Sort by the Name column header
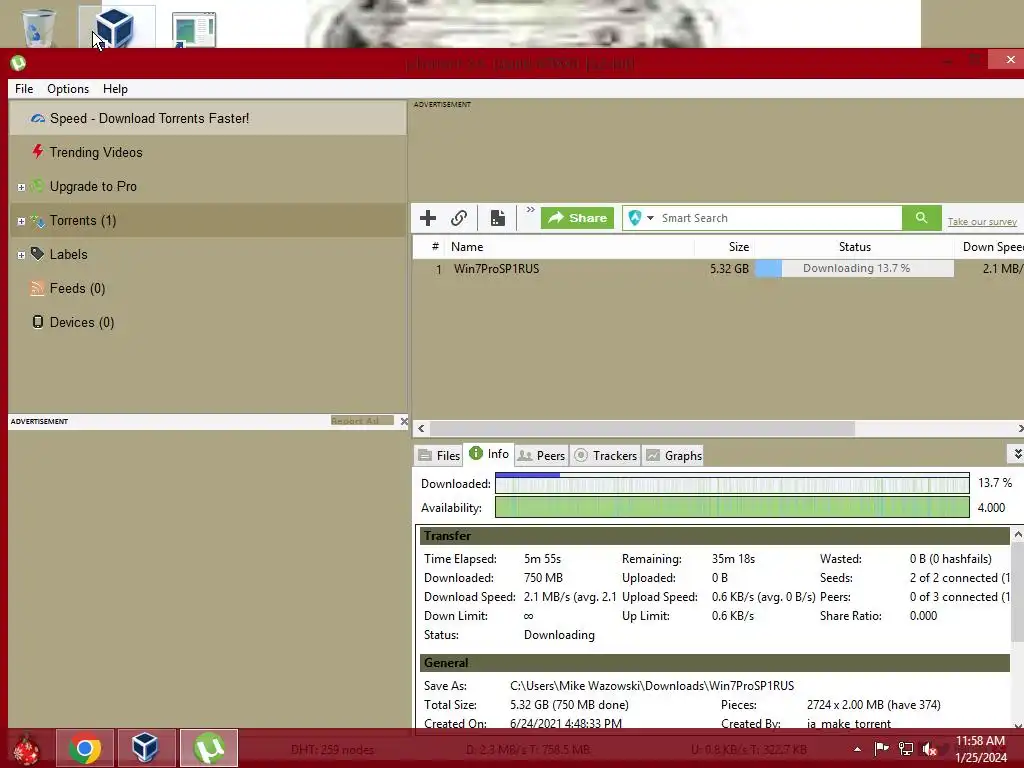This screenshot has height=768, width=1024. coord(568,247)
